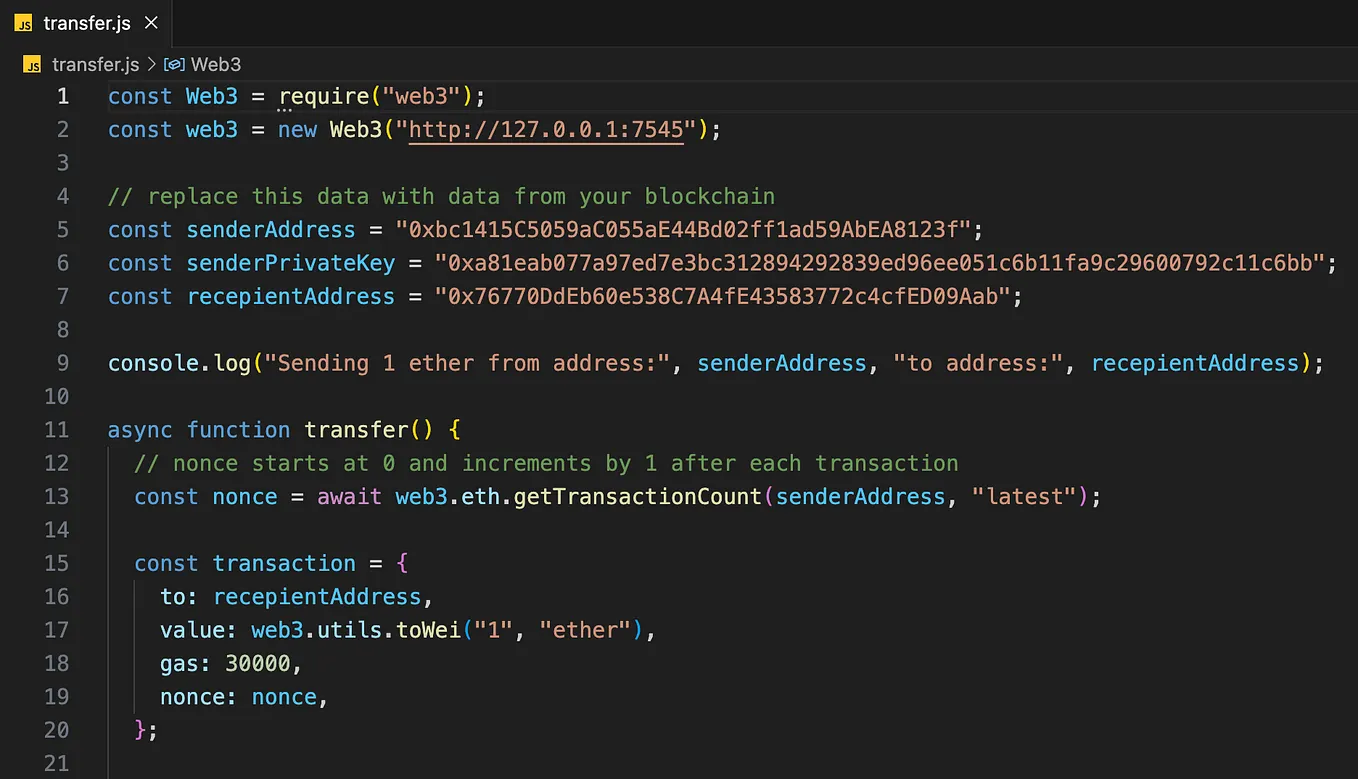Click the "to address:" string on line 9
The height and width of the screenshot is (779, 1358).
coord(978,363)
